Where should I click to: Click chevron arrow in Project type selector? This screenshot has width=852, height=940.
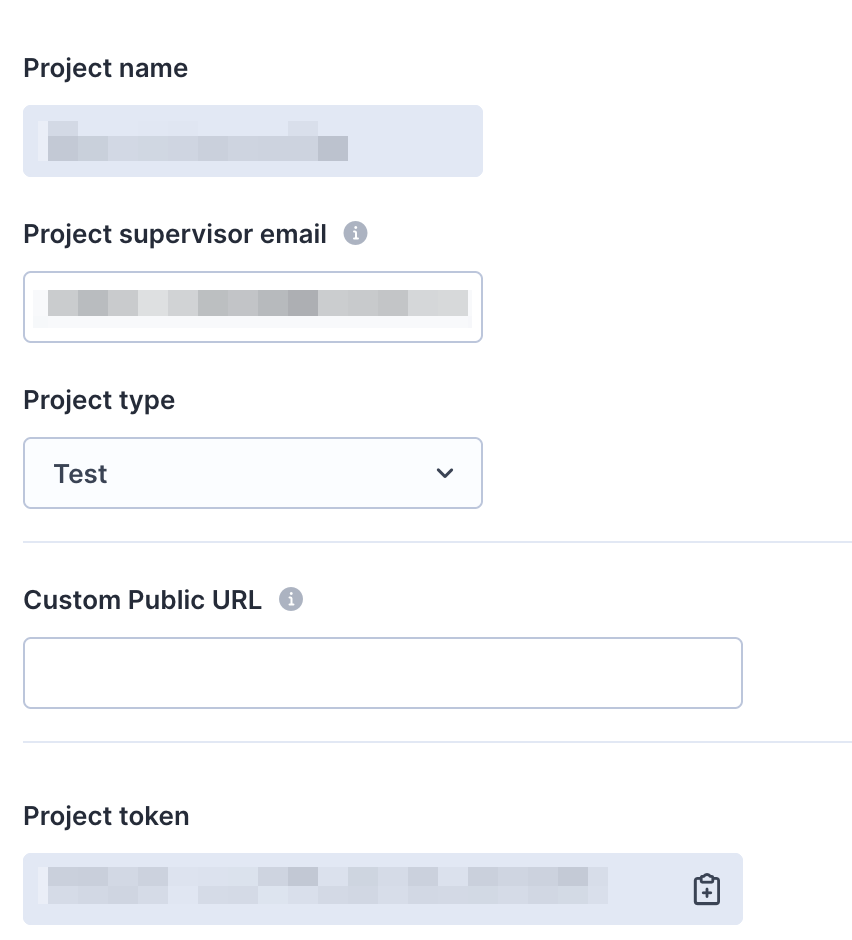[444, 473]
